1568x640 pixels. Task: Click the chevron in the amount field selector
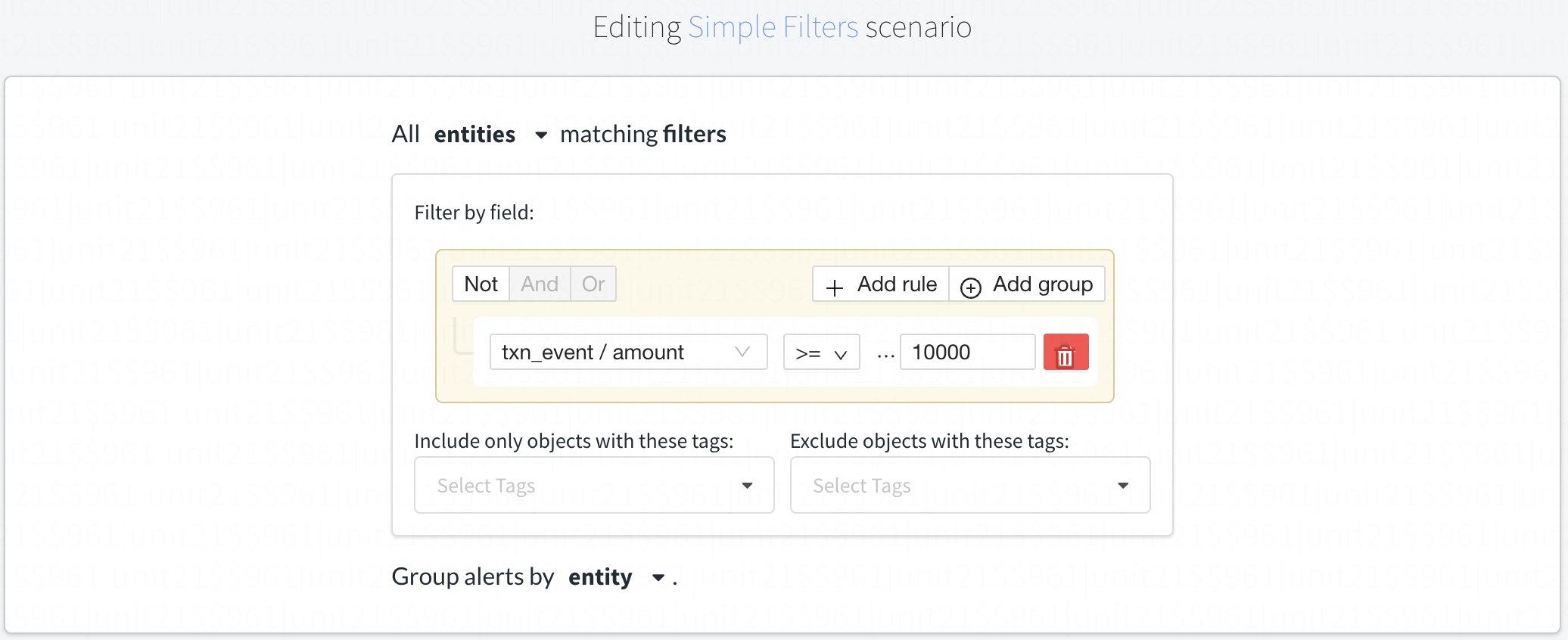(742, 352)
